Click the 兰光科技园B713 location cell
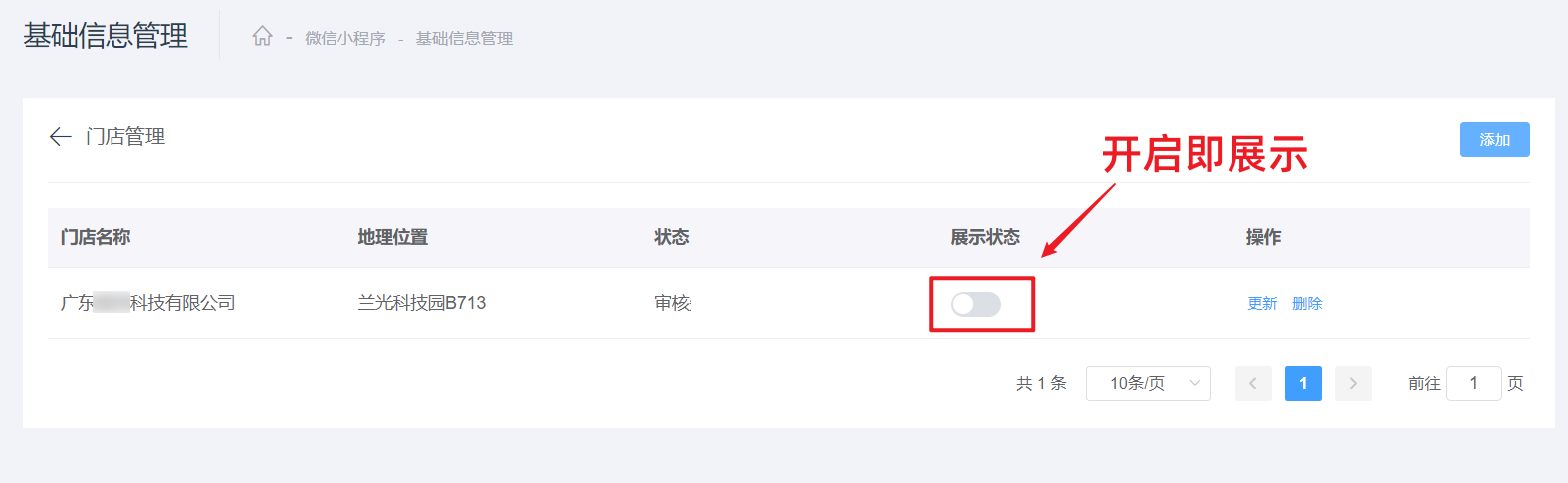The image size is (1568, 483). click(422, 303)
